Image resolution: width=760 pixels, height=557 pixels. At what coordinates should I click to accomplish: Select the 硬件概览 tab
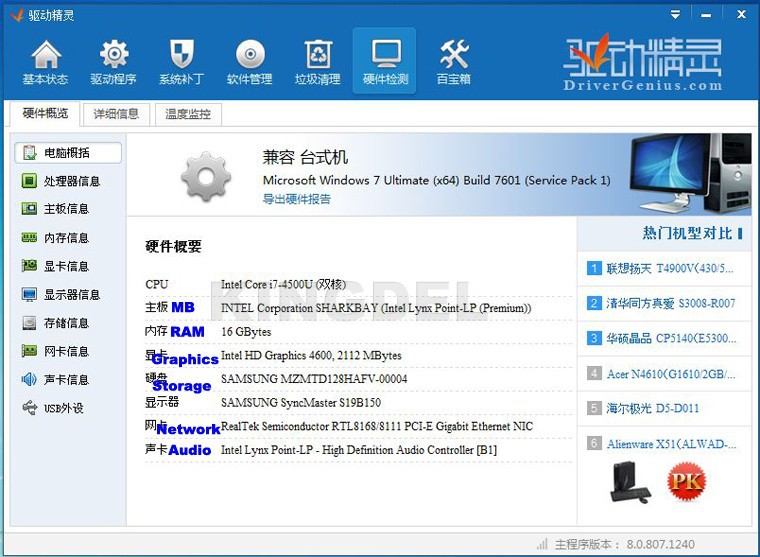pyautogui.click(x=45, y=114)
